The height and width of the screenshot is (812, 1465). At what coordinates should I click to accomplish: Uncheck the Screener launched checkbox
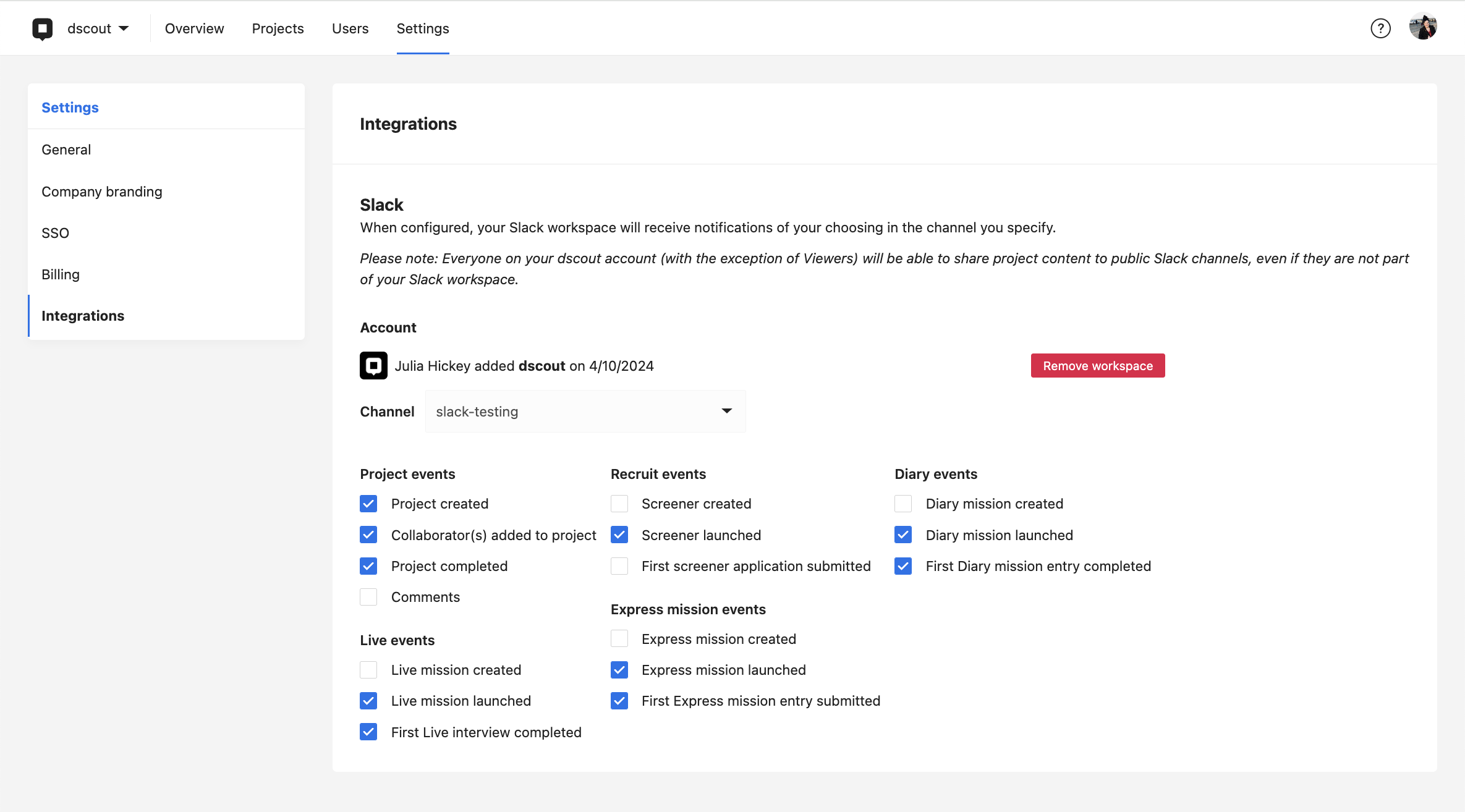click(619, 535)
